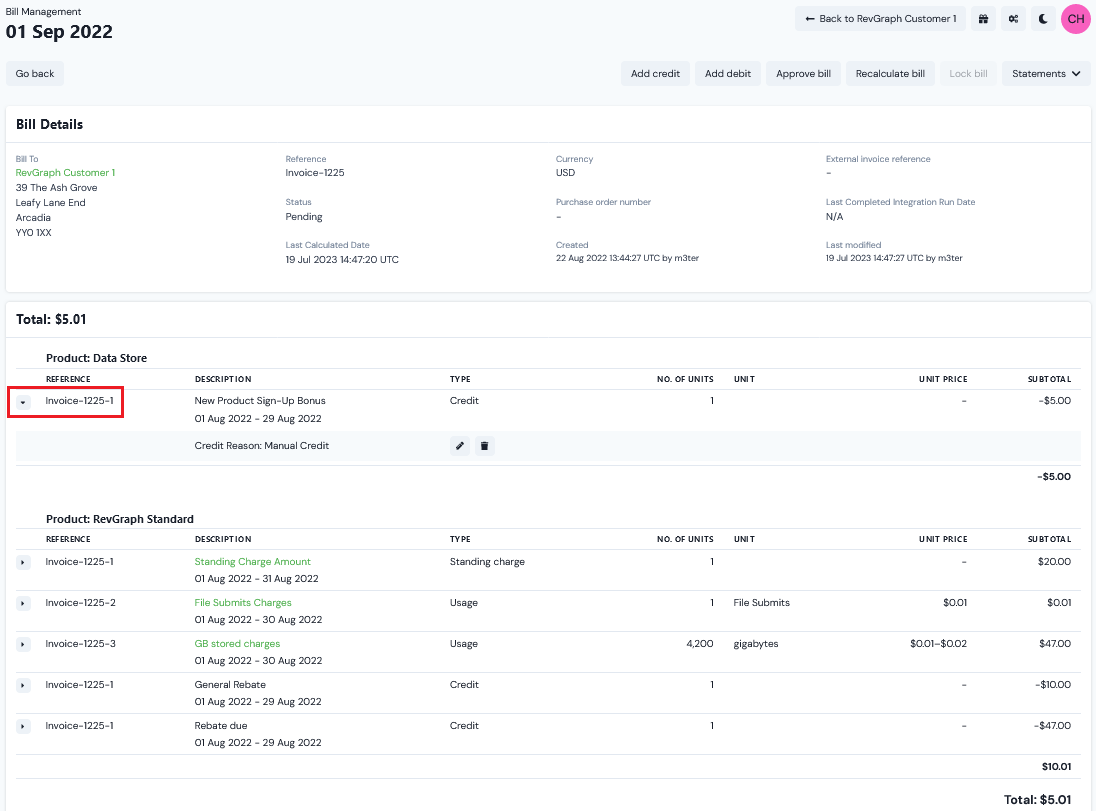The height and width of the screenshot is (811, 1096).
Task: Open the gift icon in the top bar
Action: point(983,19)
